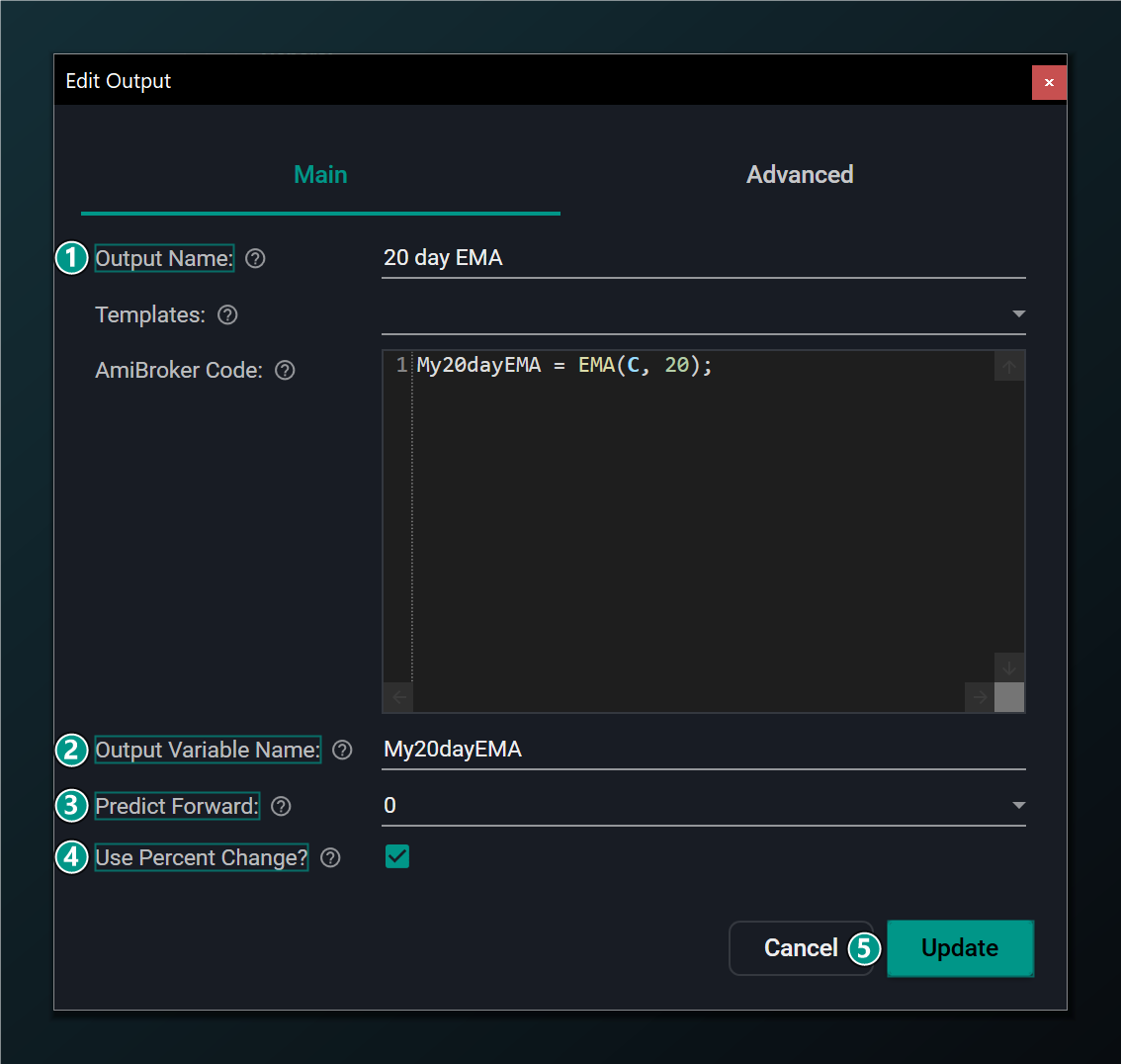
Task: Expand the Predict Forward dropdown
Action: coord(704,805)
